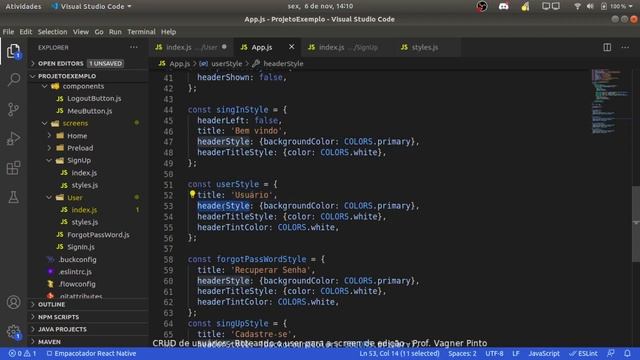The width and height of the screenshot is (640, 360).
Task: Open the Go menu
Action: (x=99, y=32)
